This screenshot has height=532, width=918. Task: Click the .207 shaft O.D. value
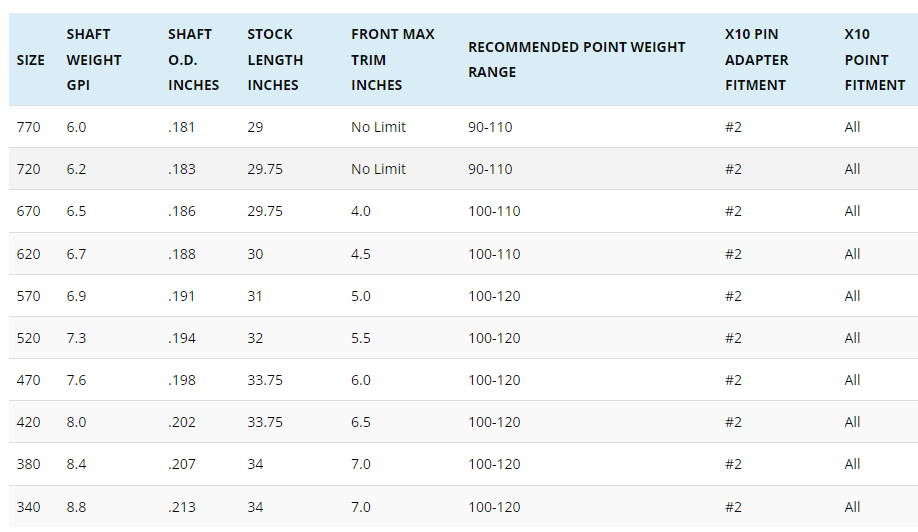(182, 464)
